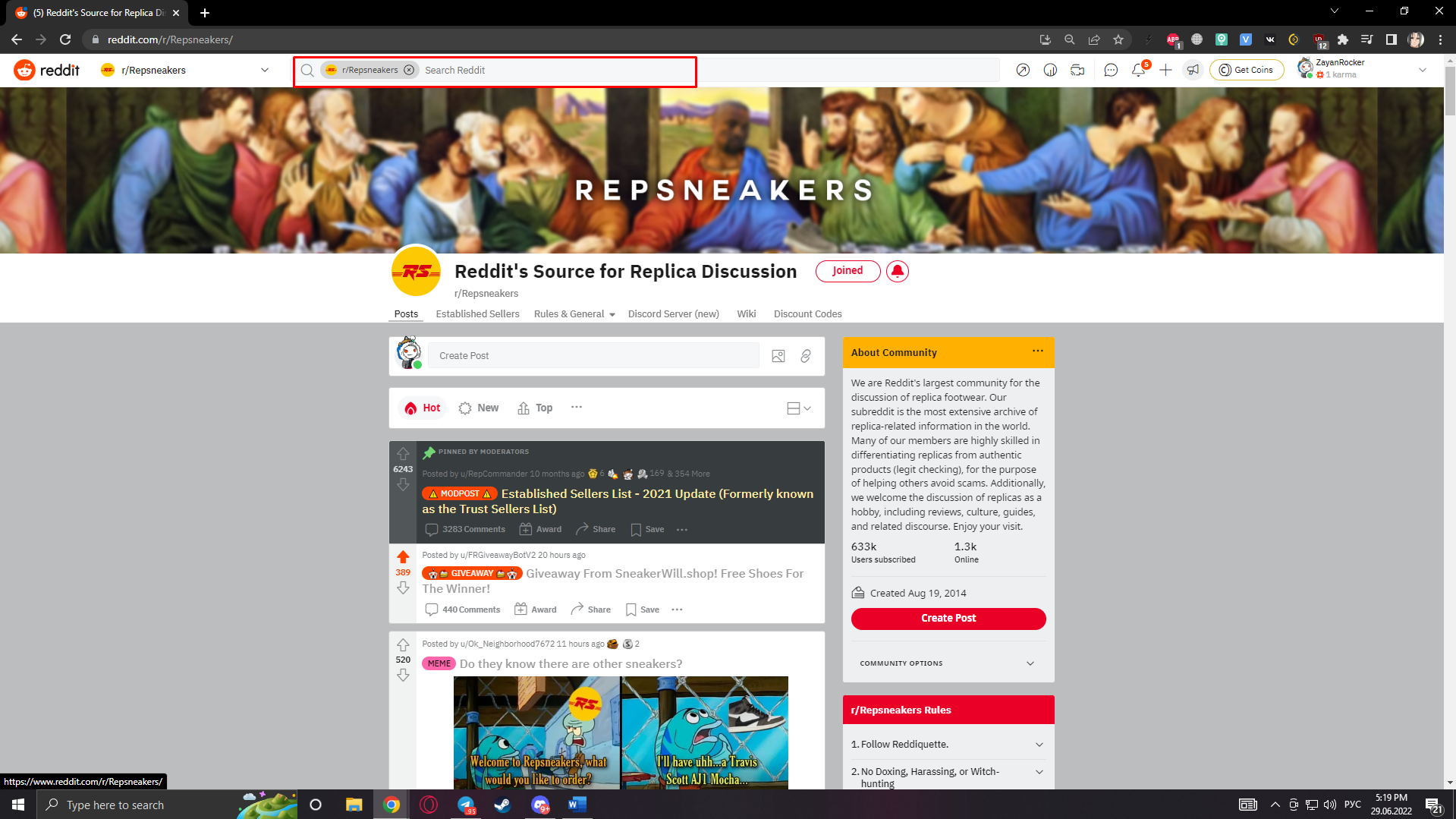The image size is (1456, 819).
Task: Open the card view layout dropdown
Action: click(x=799, y=408)
